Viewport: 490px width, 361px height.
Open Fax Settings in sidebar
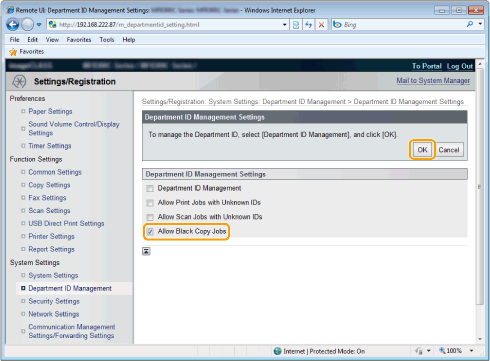click(x=47, y=198)
